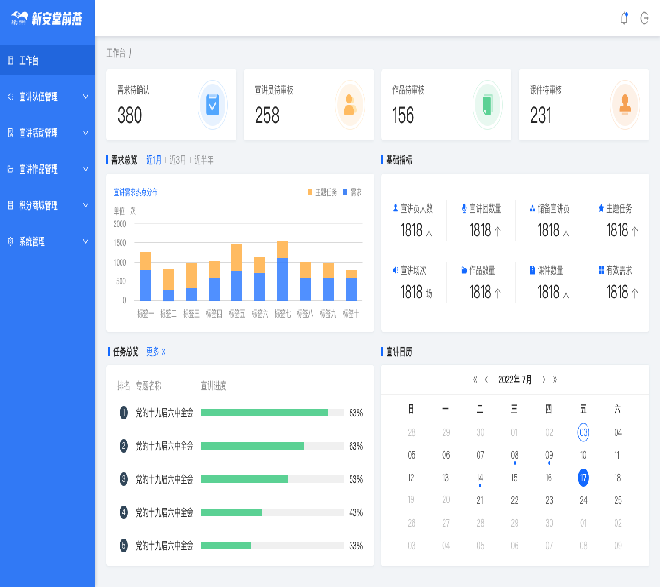
Task: Click the person icon on the 258 card
Action: tap(349, 104)
